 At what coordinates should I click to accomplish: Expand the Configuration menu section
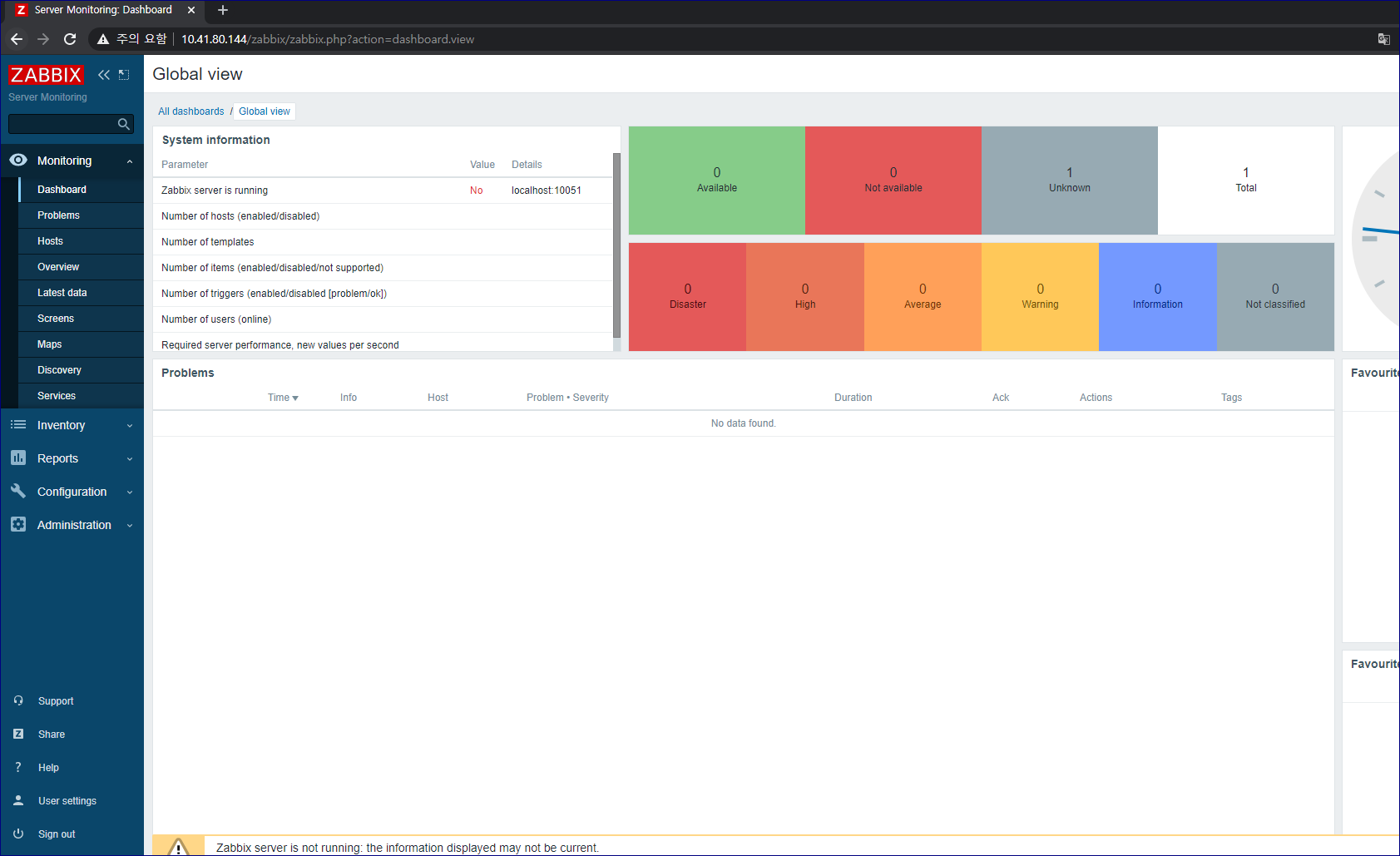(130, 492)
